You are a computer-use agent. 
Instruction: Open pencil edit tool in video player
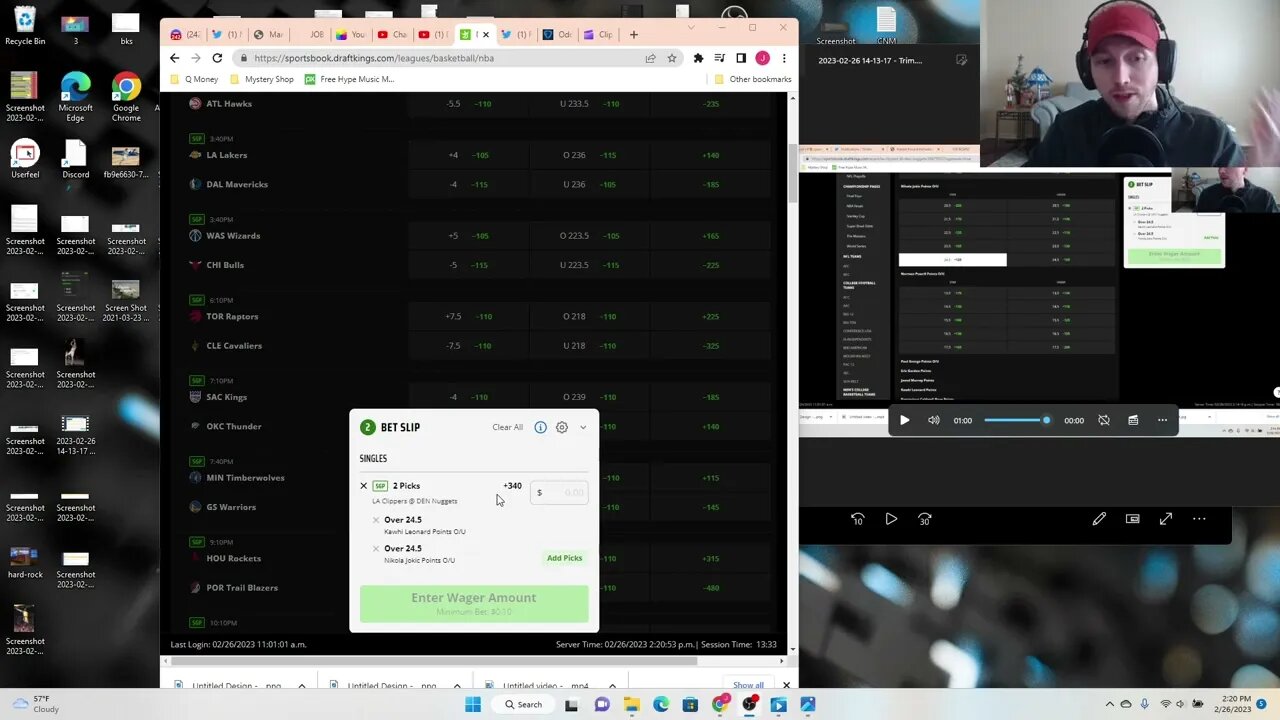point(1099,519)
